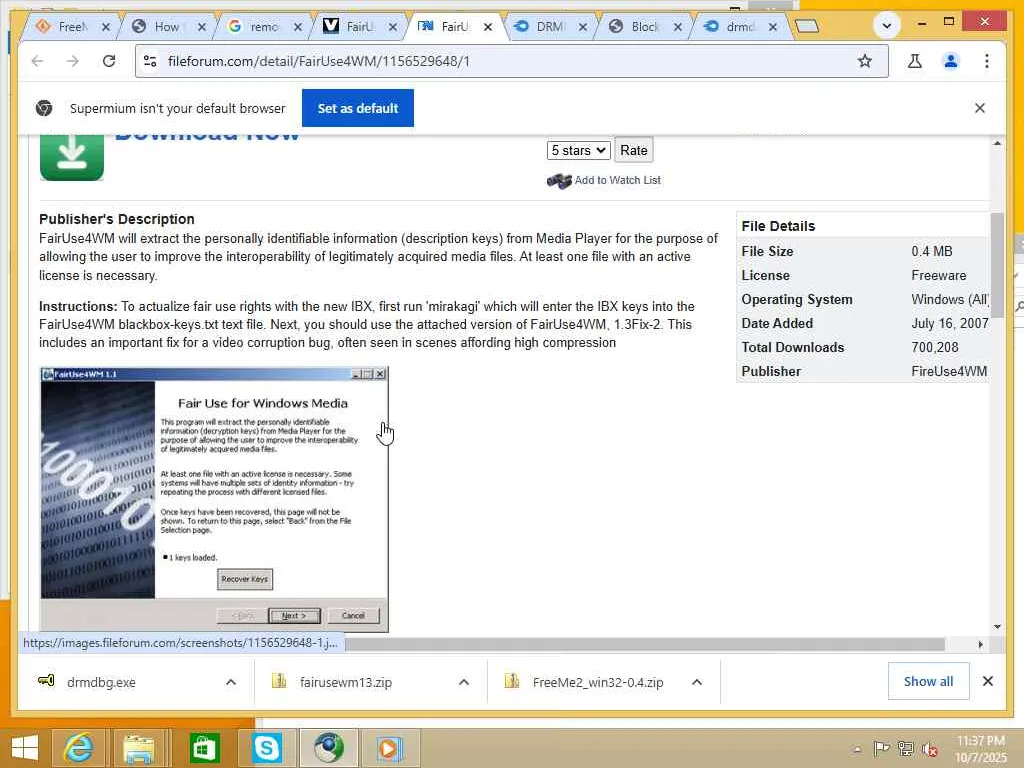The width and height of the screenshot is (1024, 768).
Task: Open the profile avatar icon
Action: pyautogui.click(x=951, y=61)
